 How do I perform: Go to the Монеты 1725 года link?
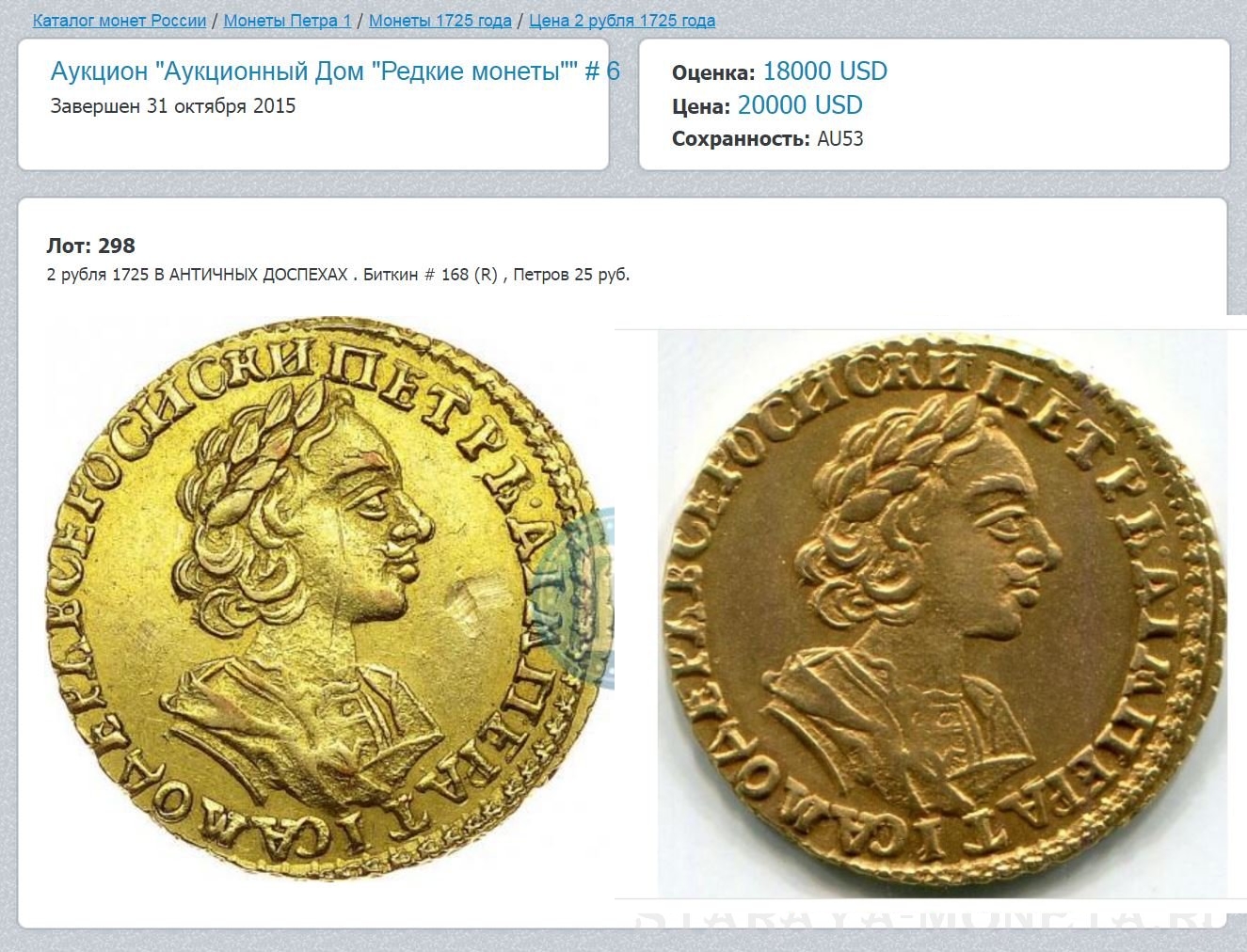tap(440, 21)
